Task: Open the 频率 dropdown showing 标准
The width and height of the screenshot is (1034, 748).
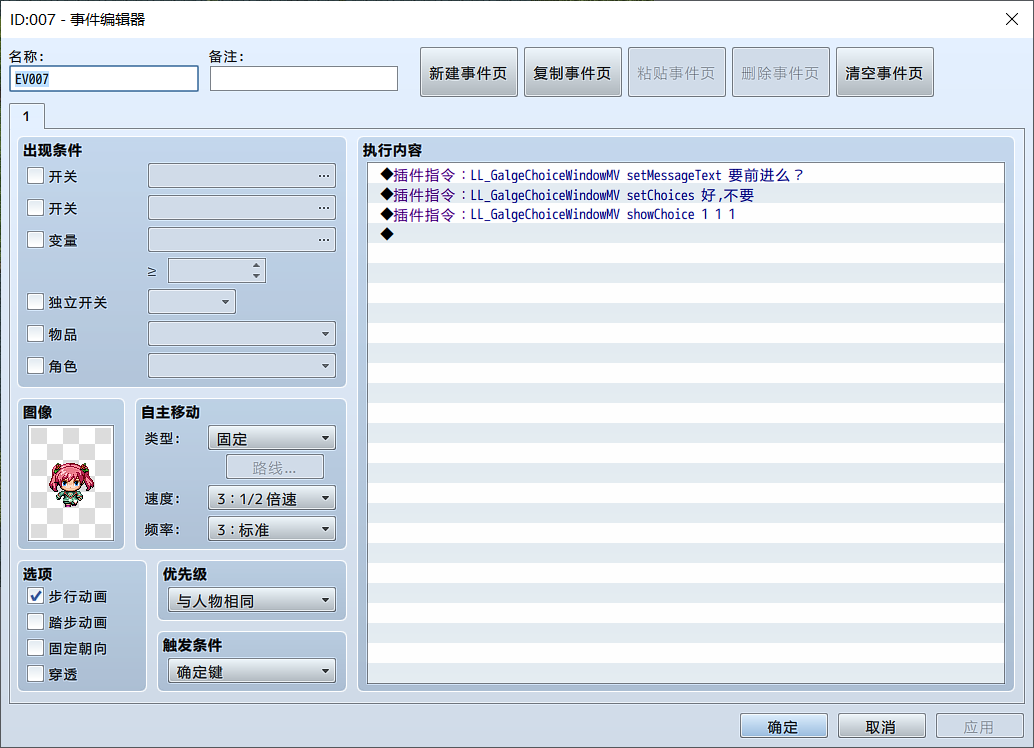Action: (272, 529)
